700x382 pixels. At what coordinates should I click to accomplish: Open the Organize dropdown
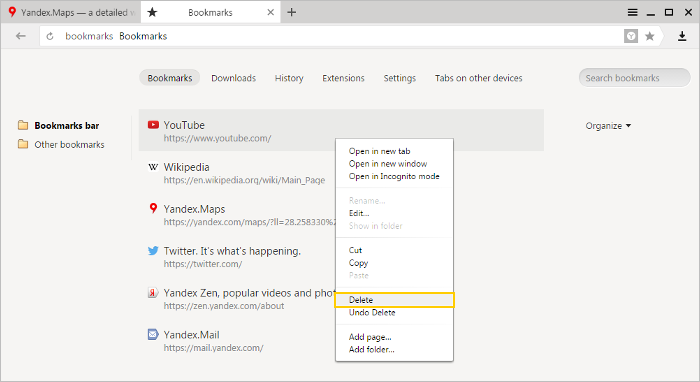(608, 126)
